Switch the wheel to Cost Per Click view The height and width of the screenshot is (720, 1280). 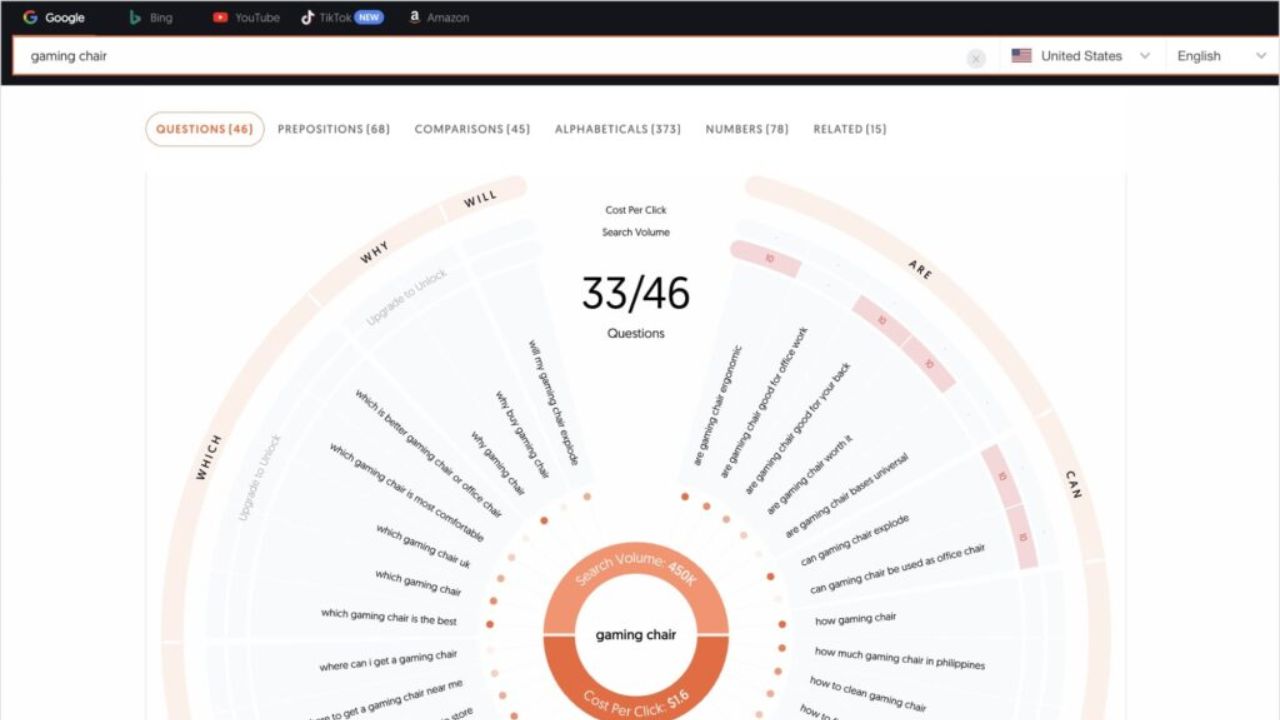(x=636, y=210)
